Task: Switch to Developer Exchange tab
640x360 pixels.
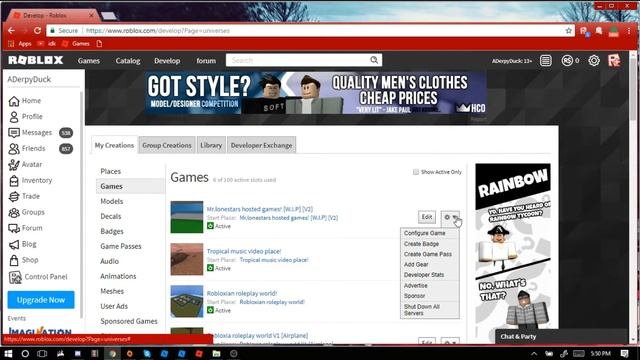Action: coord(261,145)
